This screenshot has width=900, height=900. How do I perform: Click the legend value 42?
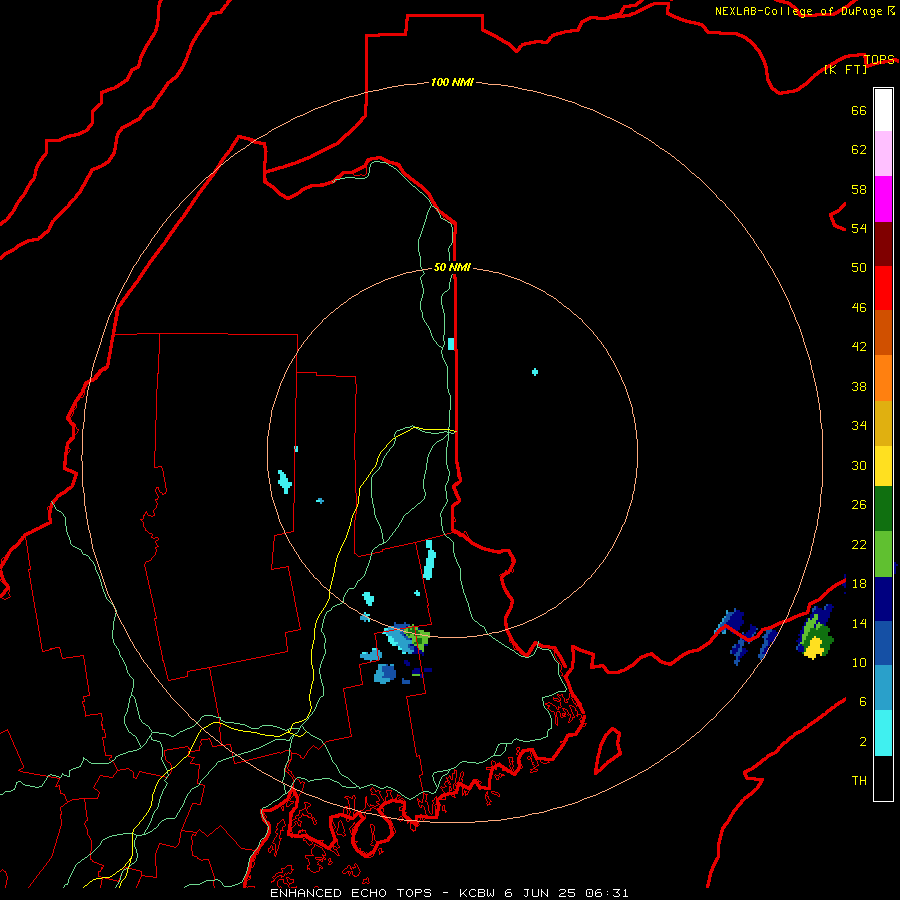point(859,347)
